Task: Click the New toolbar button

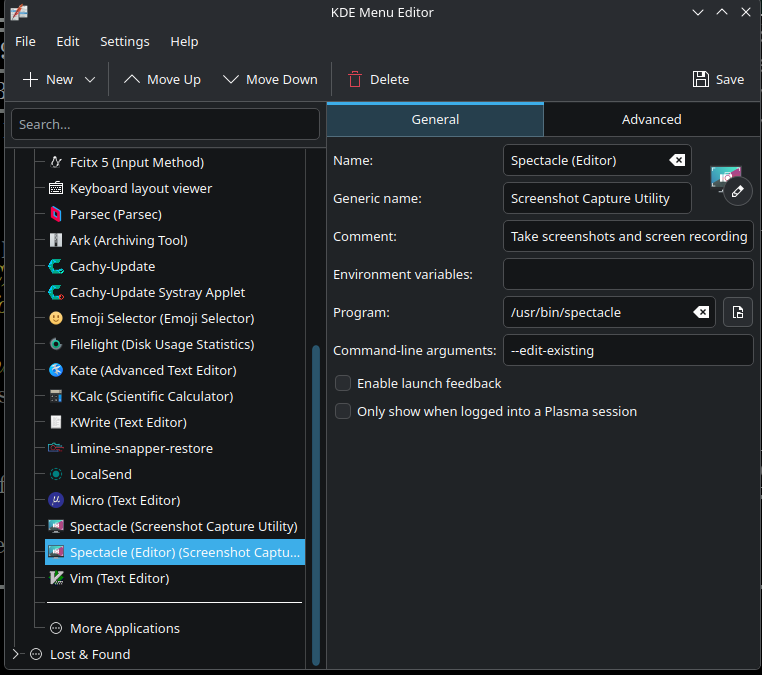Action: (48, 80)
